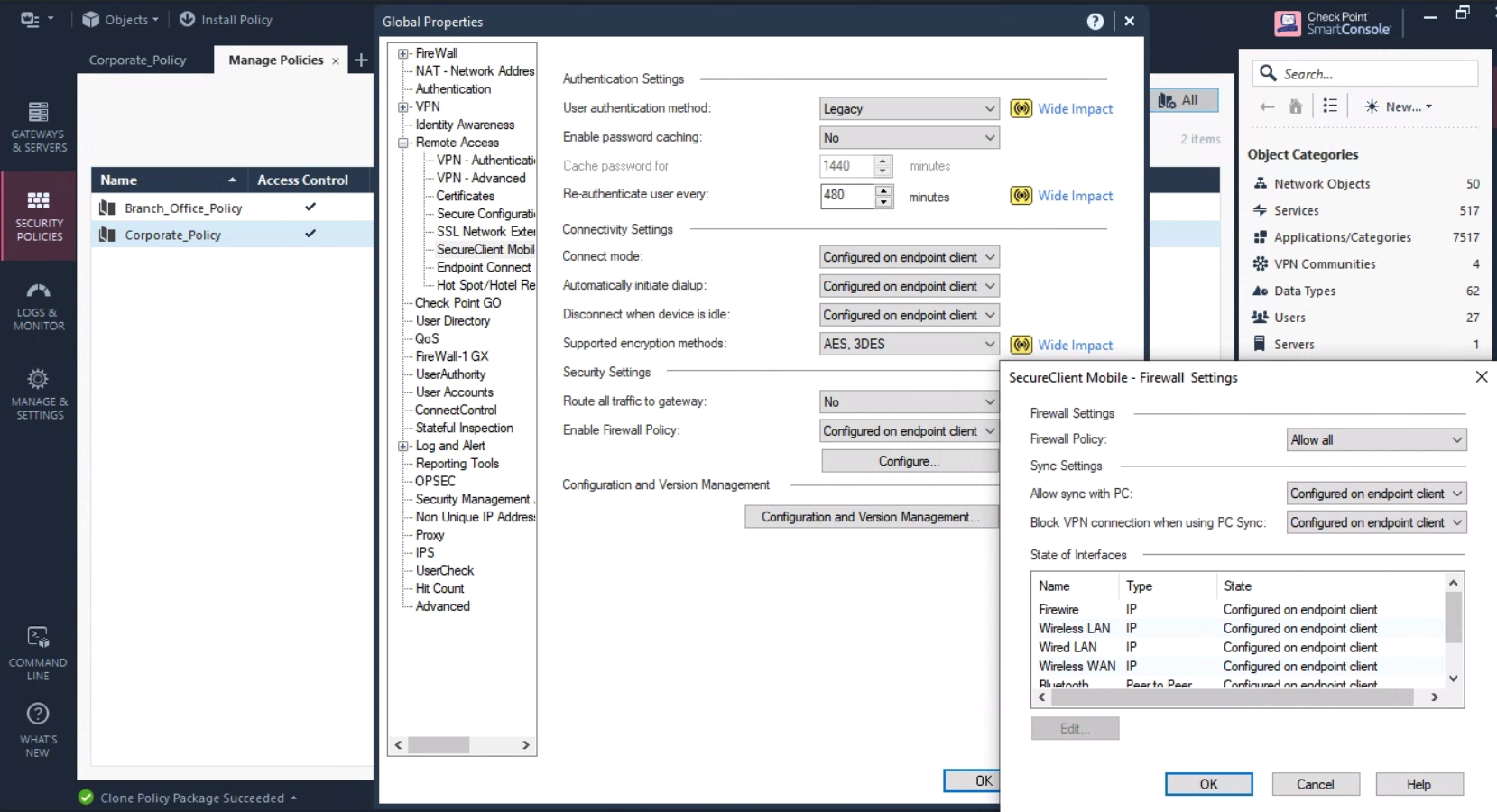Click the Global Properties help icon

[x=1095, y=22]
